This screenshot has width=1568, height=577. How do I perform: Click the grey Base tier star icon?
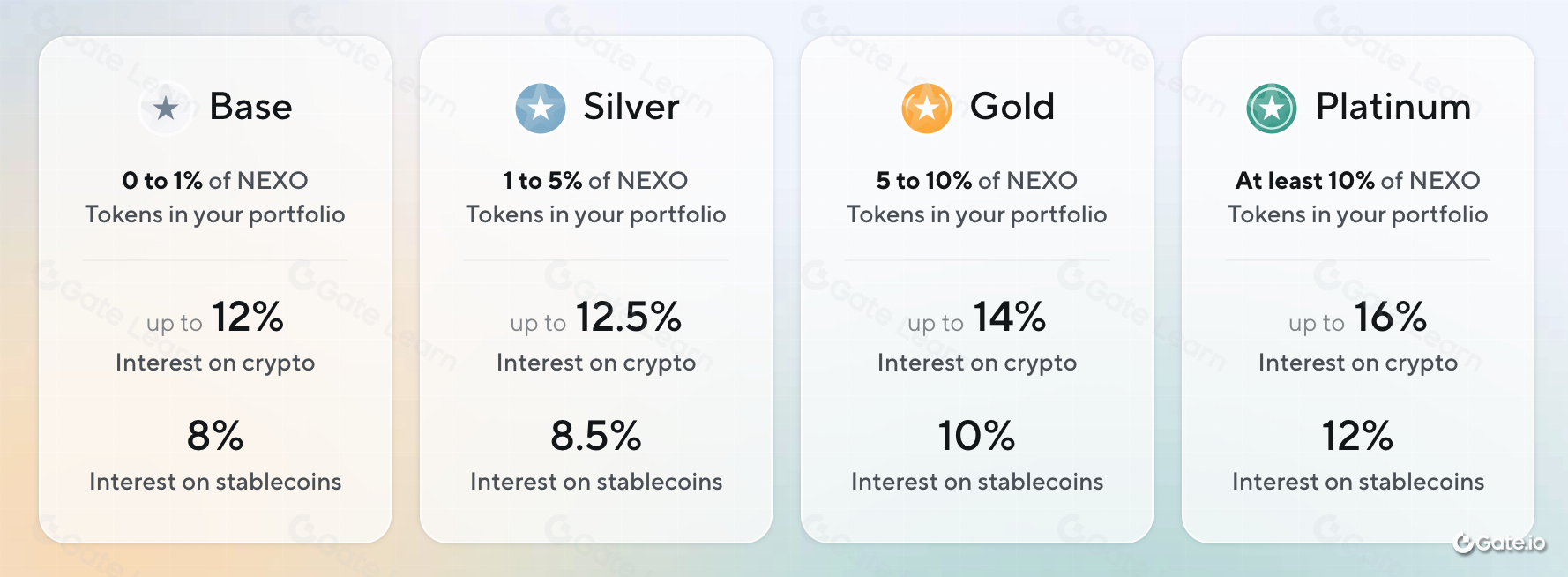pos(165,109)
